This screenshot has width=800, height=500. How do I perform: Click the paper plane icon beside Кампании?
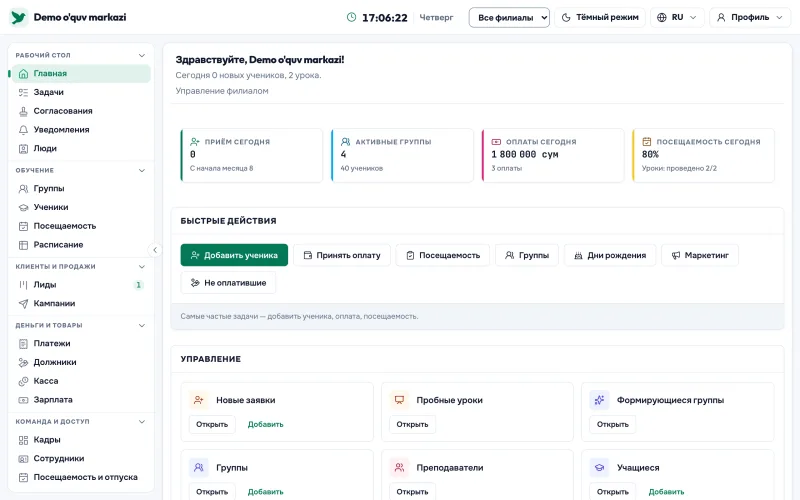coord(23,304)
